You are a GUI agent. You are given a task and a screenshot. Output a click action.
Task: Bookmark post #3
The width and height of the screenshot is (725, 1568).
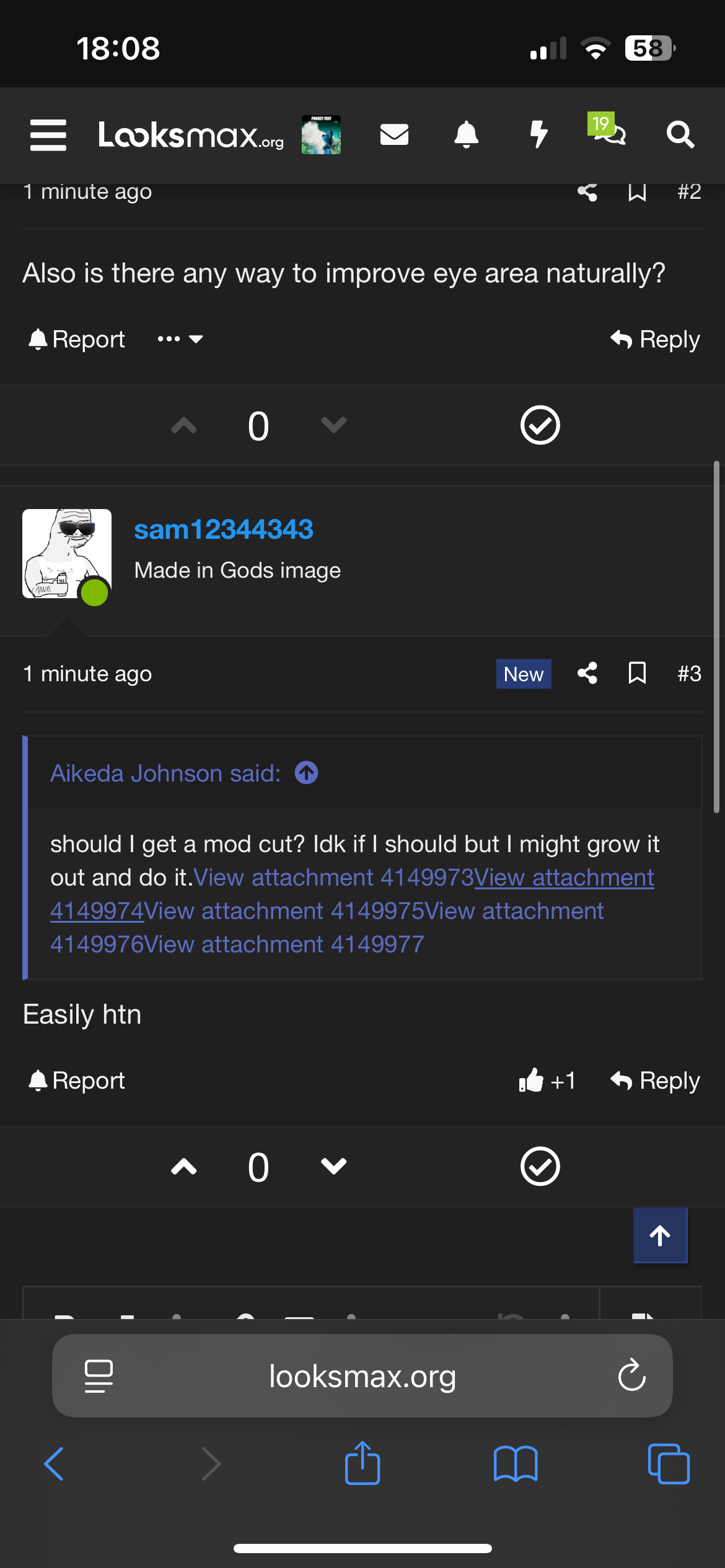(637, 673)
